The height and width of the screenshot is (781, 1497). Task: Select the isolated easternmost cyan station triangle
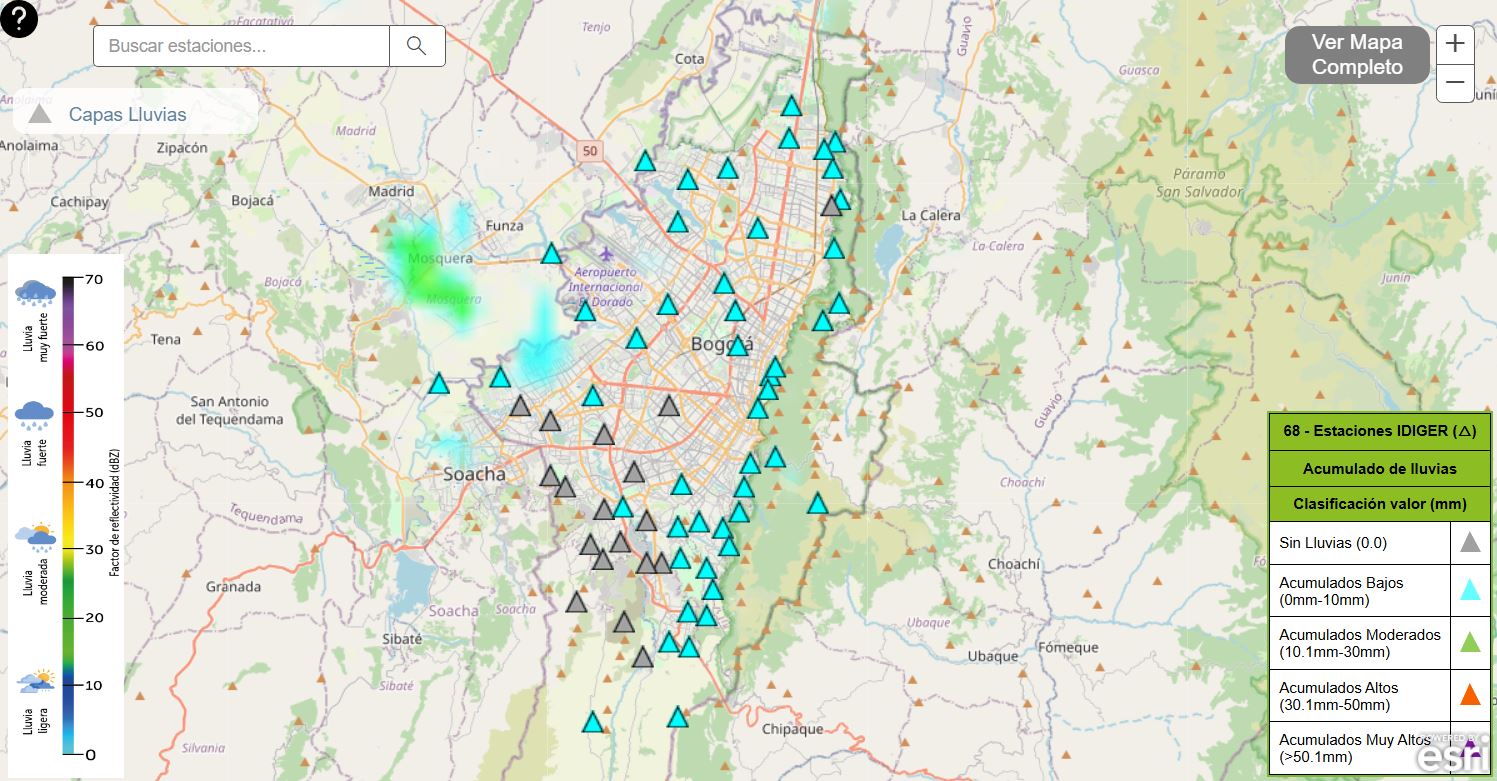click(x=818, y=503)
